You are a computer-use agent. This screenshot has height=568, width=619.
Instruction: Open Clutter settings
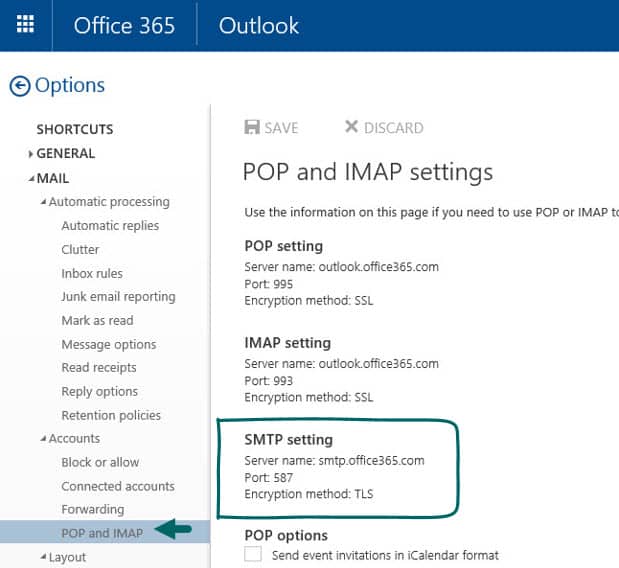coord(80,249)
